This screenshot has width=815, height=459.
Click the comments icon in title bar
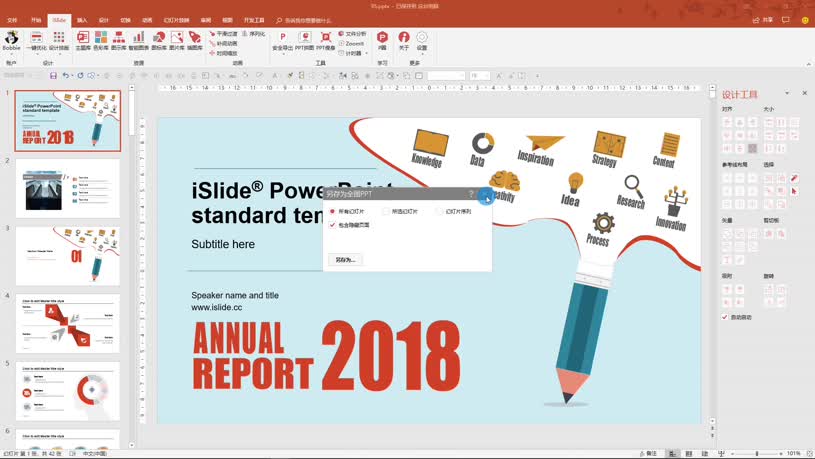tap(785, 20)
